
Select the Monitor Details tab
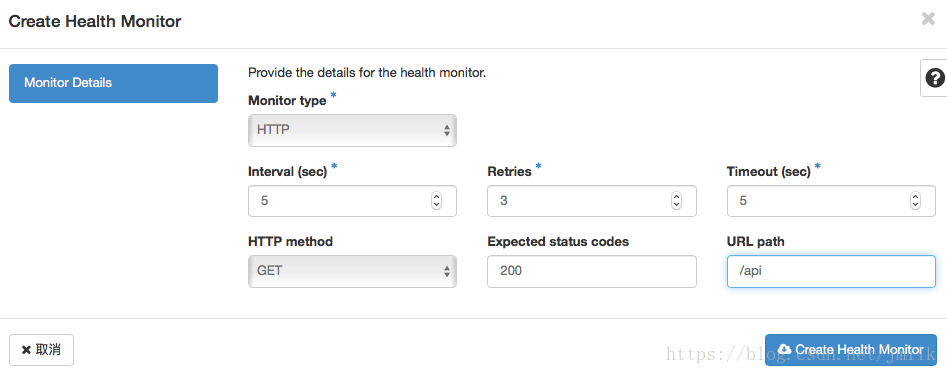(x=114, y=83)
